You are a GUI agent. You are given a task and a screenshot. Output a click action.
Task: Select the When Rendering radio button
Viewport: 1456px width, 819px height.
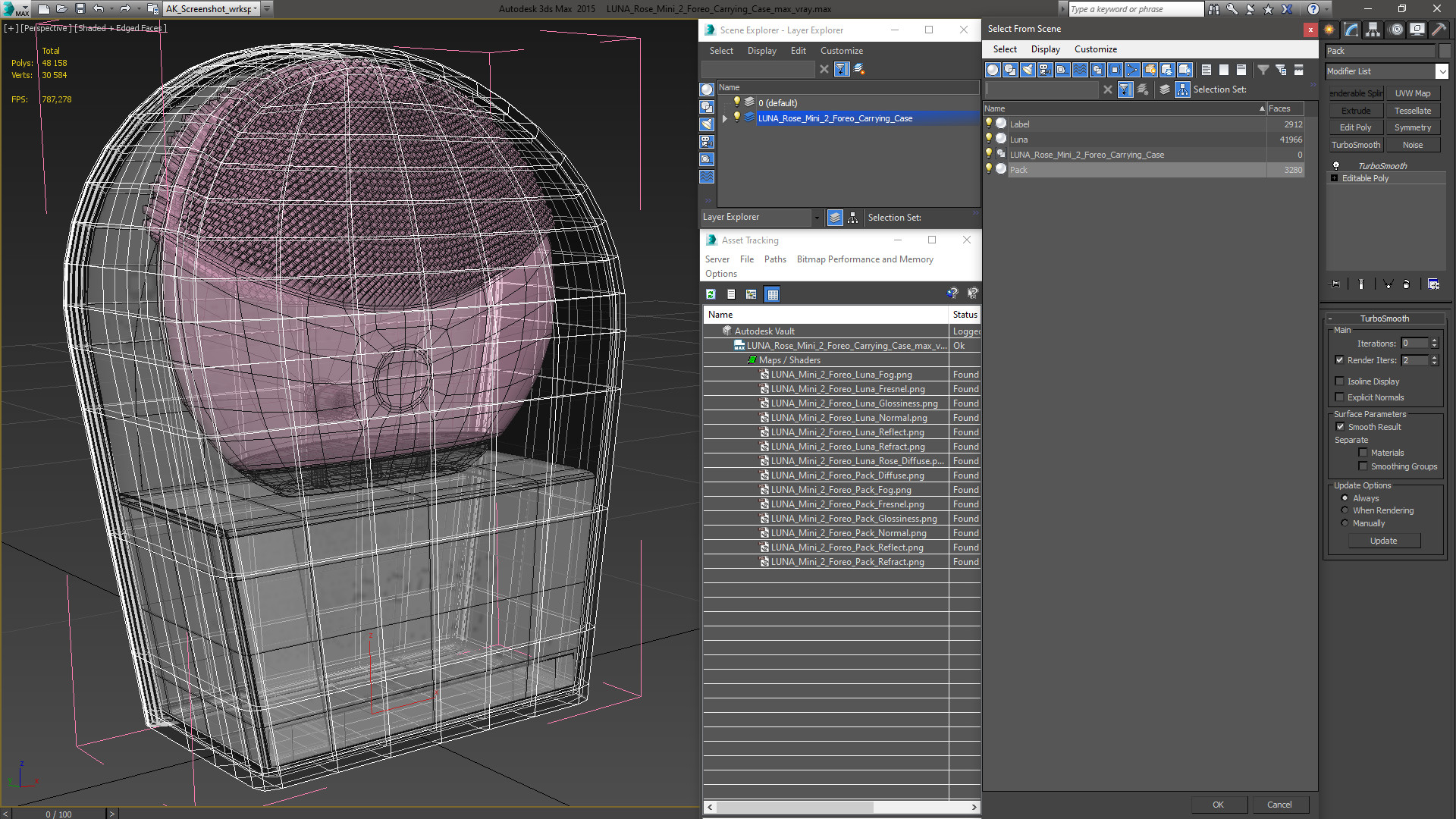click(x=1345, y=510)
